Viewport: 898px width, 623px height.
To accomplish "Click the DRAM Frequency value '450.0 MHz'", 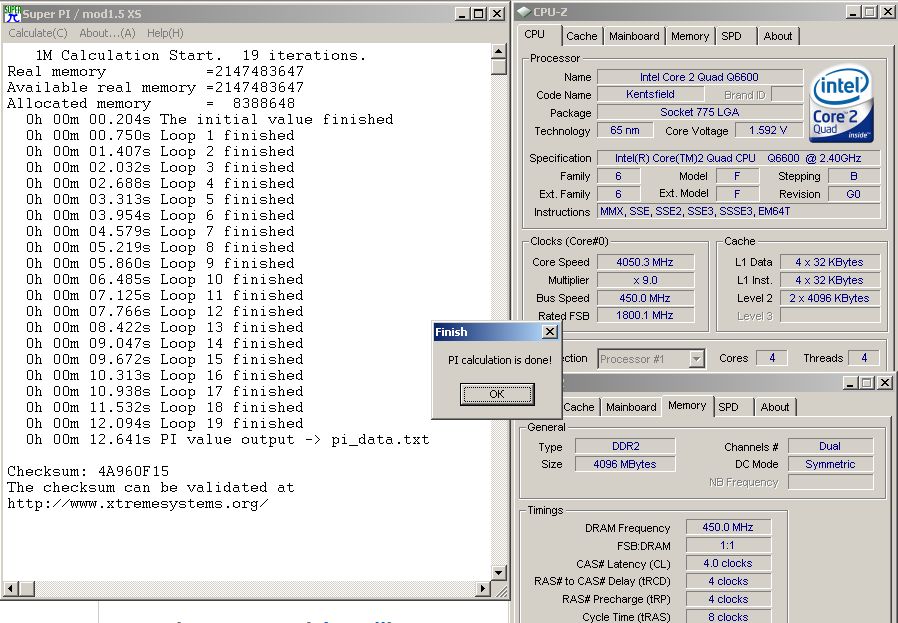I will (x=728, y=527).
